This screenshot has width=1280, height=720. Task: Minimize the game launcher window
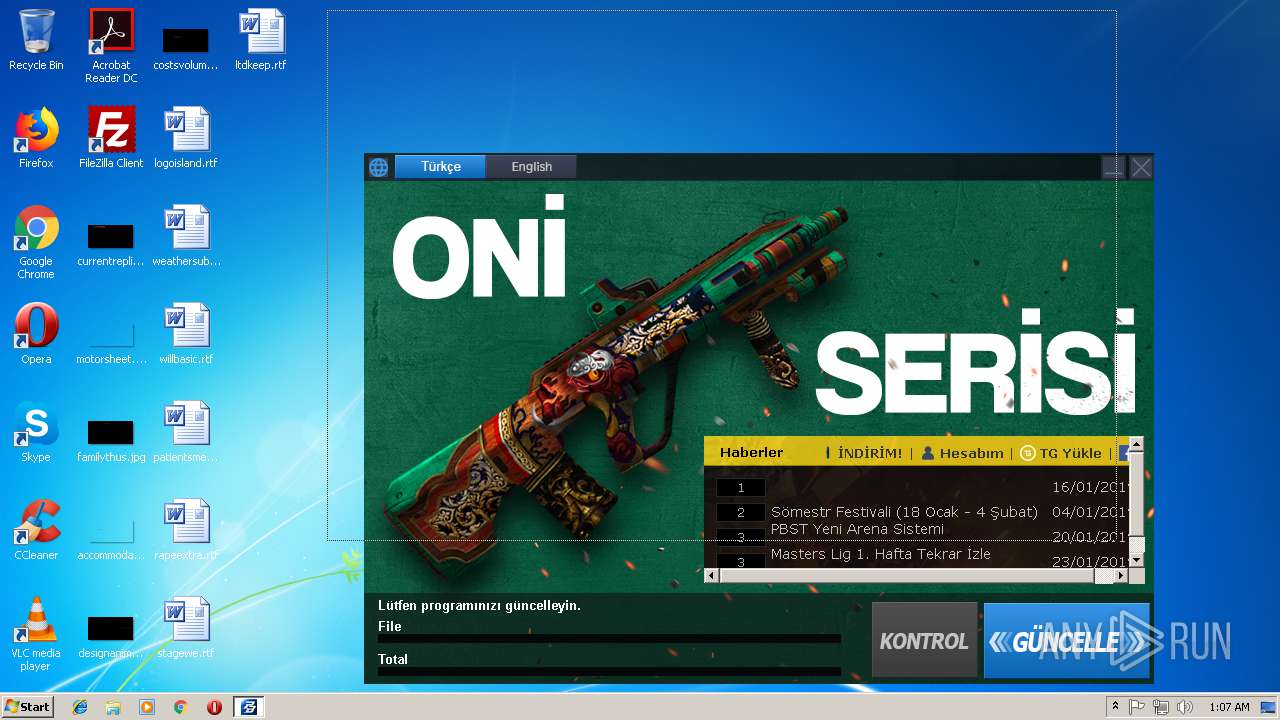[x=1113, y=167]
